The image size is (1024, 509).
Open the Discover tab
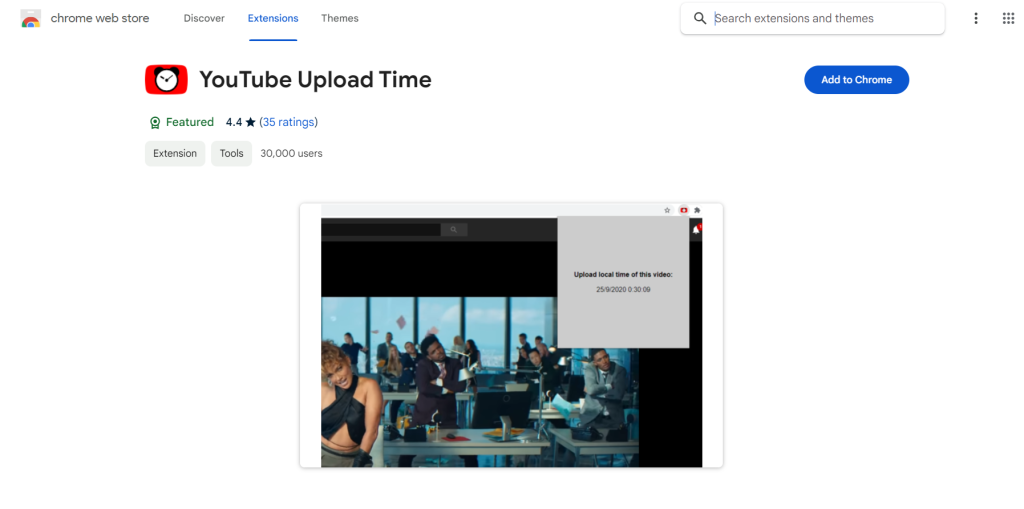(x=204, y=18)
